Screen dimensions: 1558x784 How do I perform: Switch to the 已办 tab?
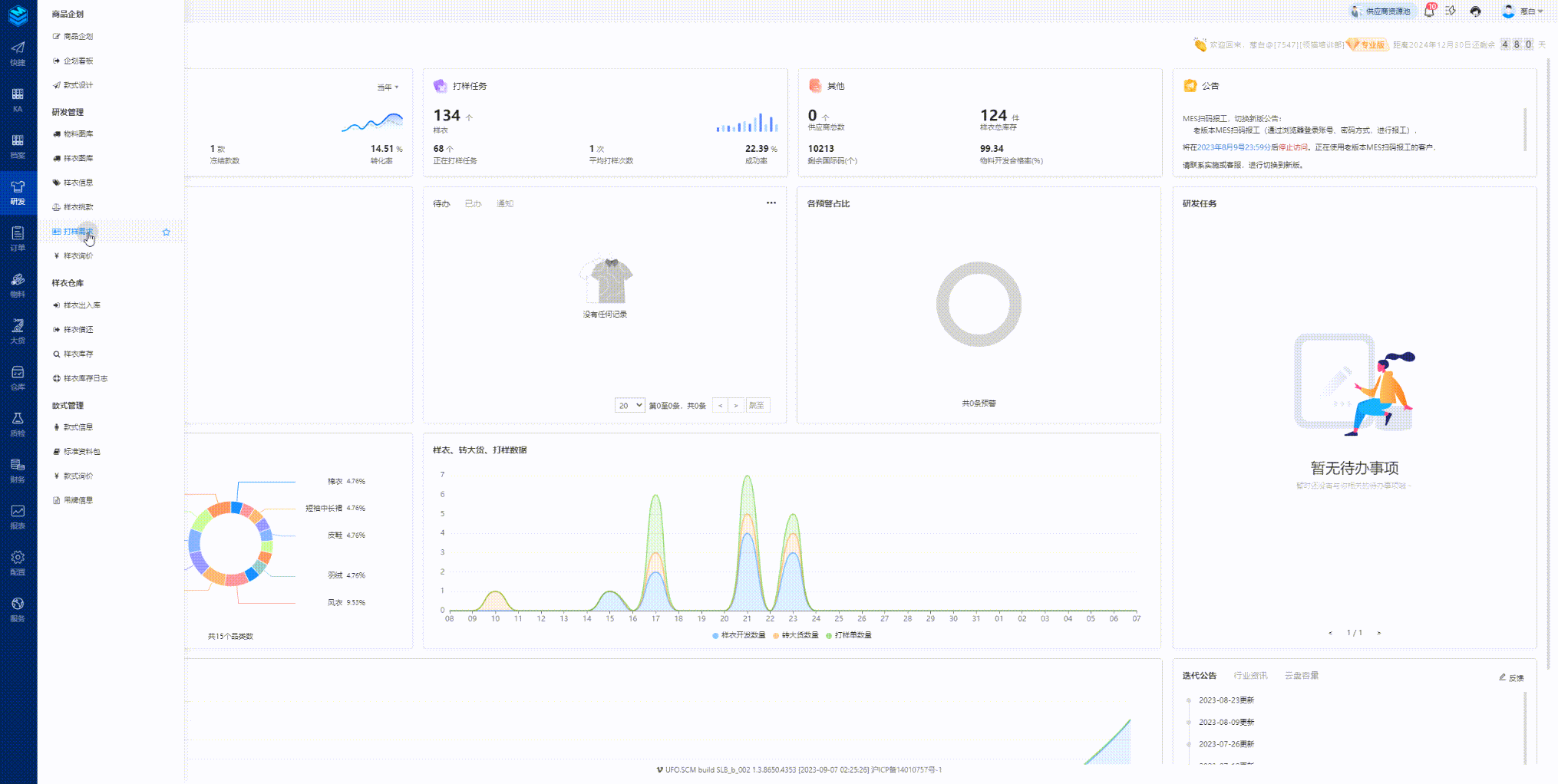coord(473,204)
